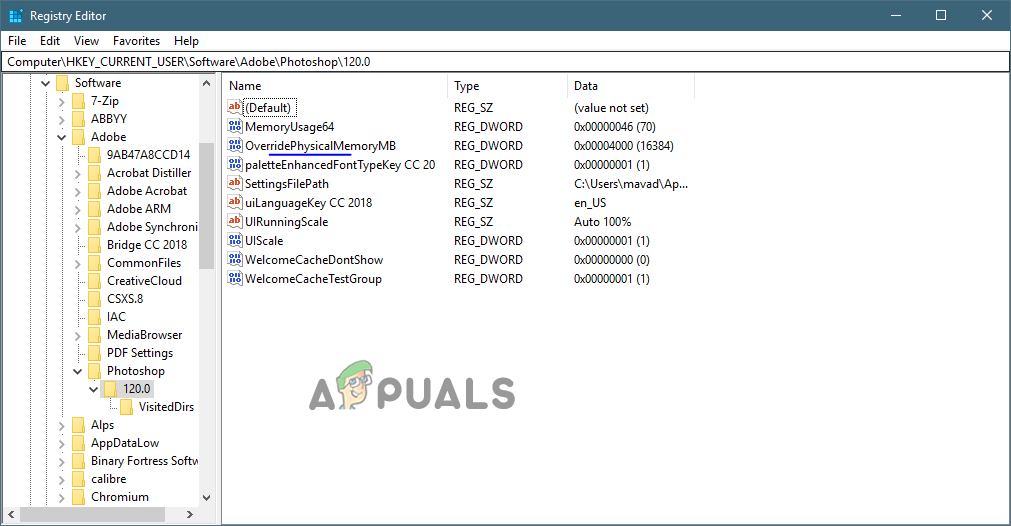
Task: Click the WelcomeCacheDontShow DWORD icon
Action: point(235,259)
